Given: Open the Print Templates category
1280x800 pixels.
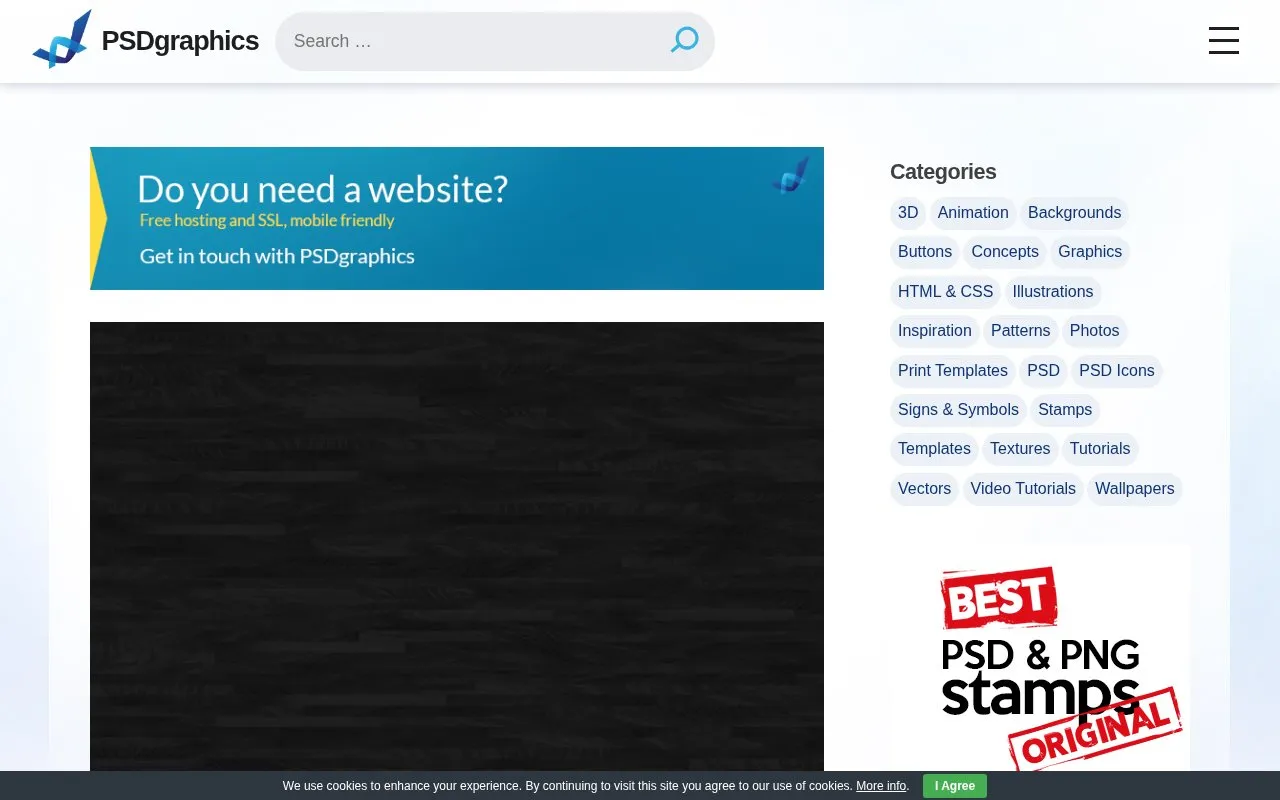Looking at the screenshot, I should click(953, 371).
